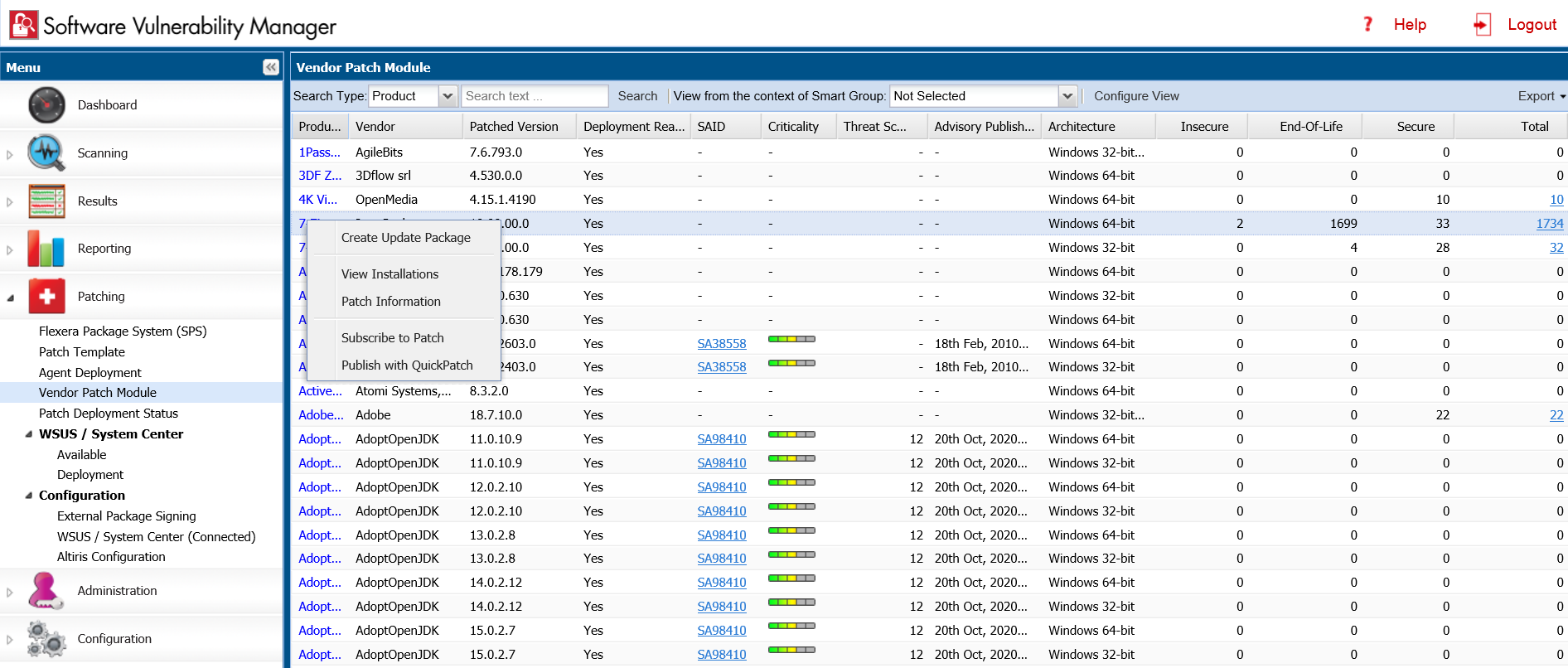Viewport: 1568px width, 668px height.
Task: Choose Create Update Package from context menu
Action: click(405, 238)
